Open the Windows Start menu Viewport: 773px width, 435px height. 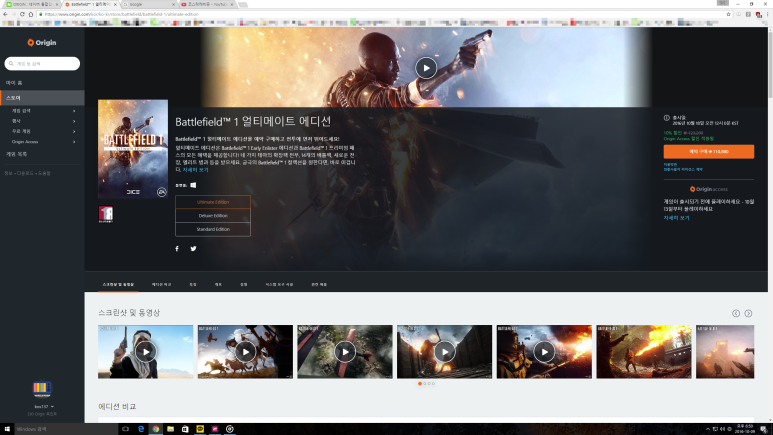(7, 429)
